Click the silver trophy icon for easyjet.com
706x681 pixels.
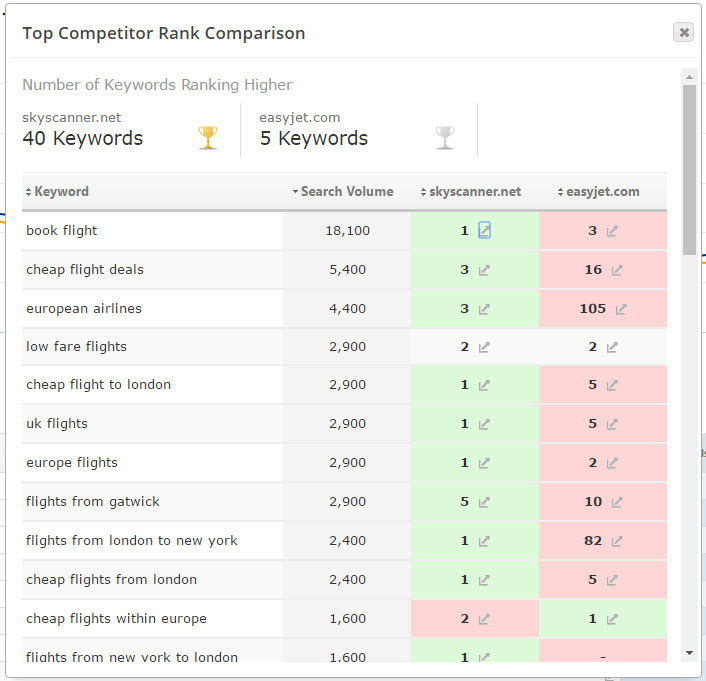445,137
